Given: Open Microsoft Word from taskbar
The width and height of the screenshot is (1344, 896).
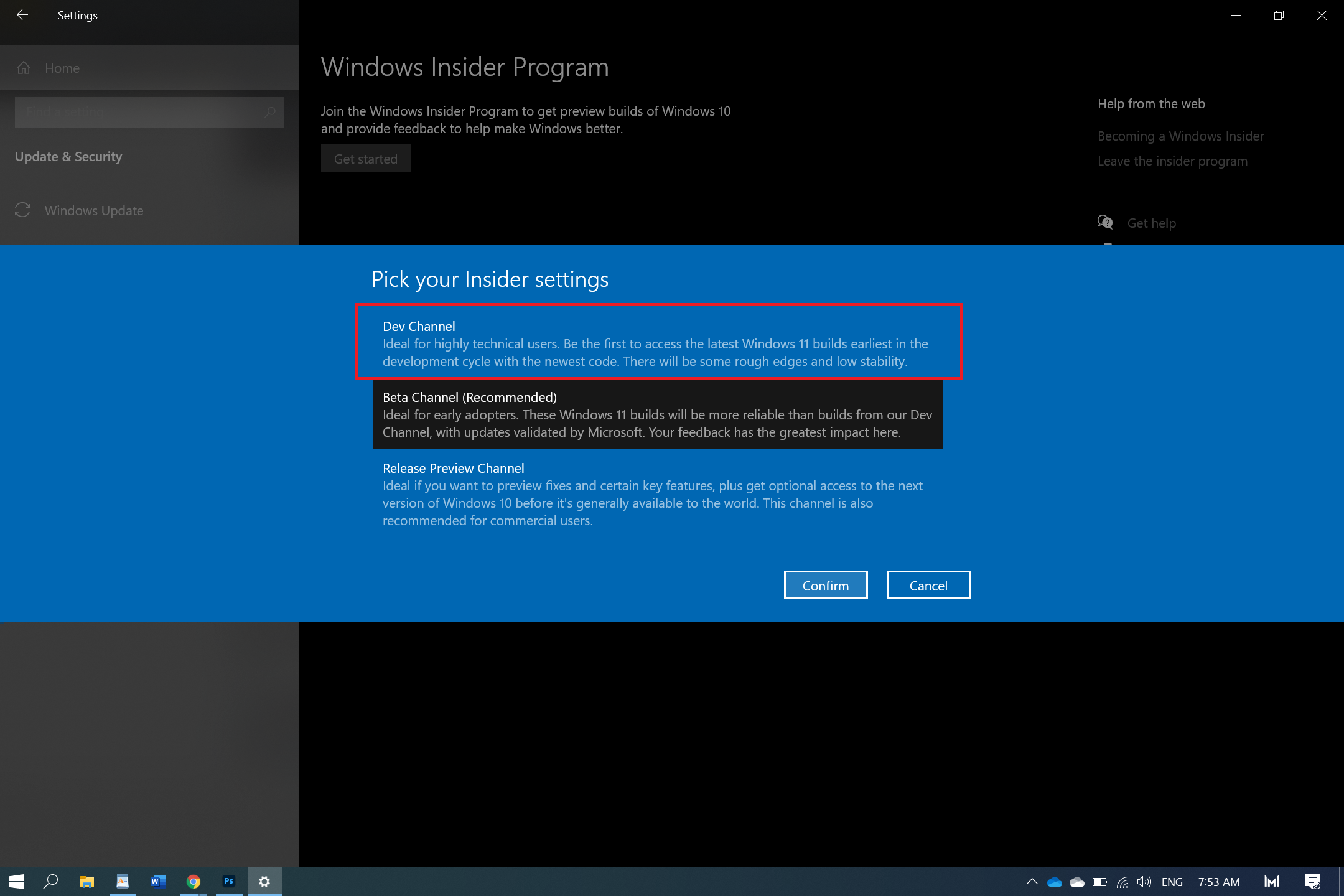Looking at the screenshot, I should coord(158,881).
